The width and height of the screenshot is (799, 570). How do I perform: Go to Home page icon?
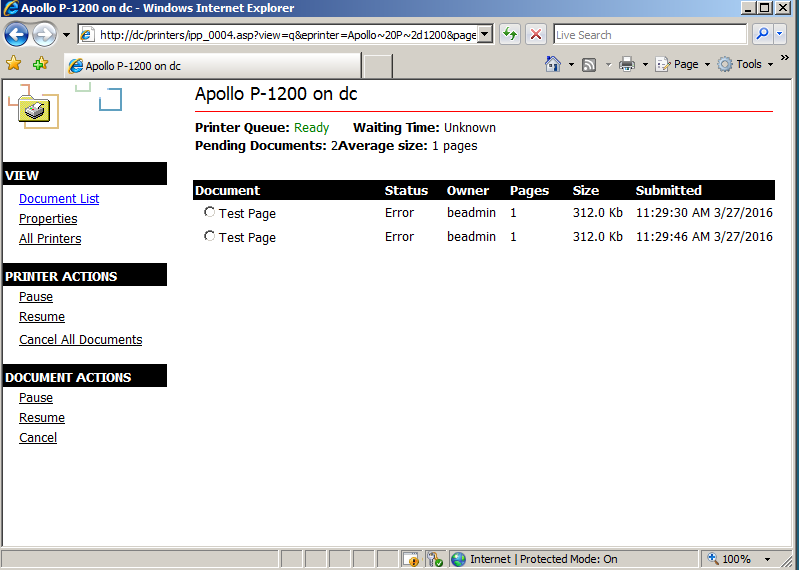coord(553,64)
